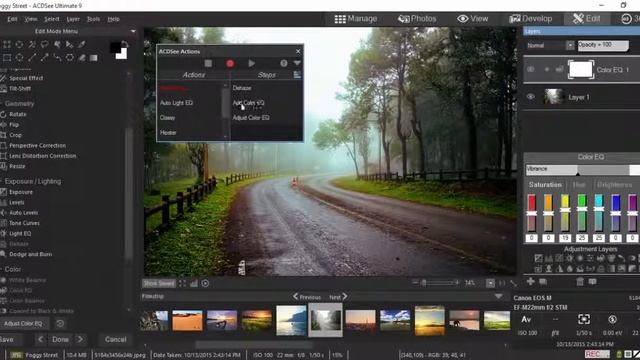Go to Previous image in filmstrip
This screenshot has width=640, height=360.
tap(307, 297)
